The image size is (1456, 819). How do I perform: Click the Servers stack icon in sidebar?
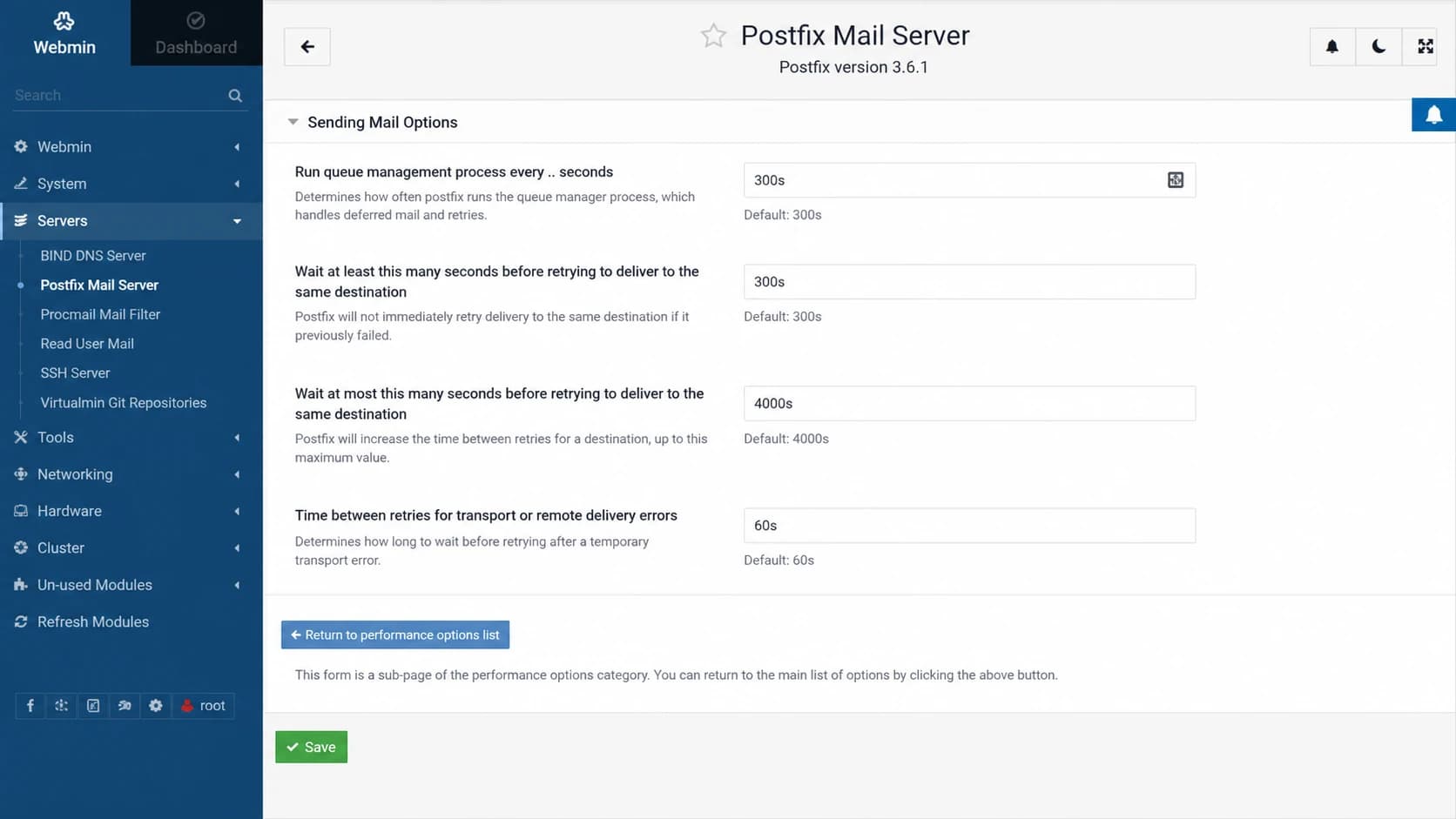(21, 221)
